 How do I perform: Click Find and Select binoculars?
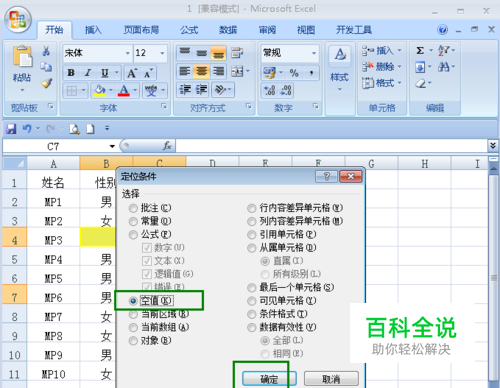pos(443,67)
